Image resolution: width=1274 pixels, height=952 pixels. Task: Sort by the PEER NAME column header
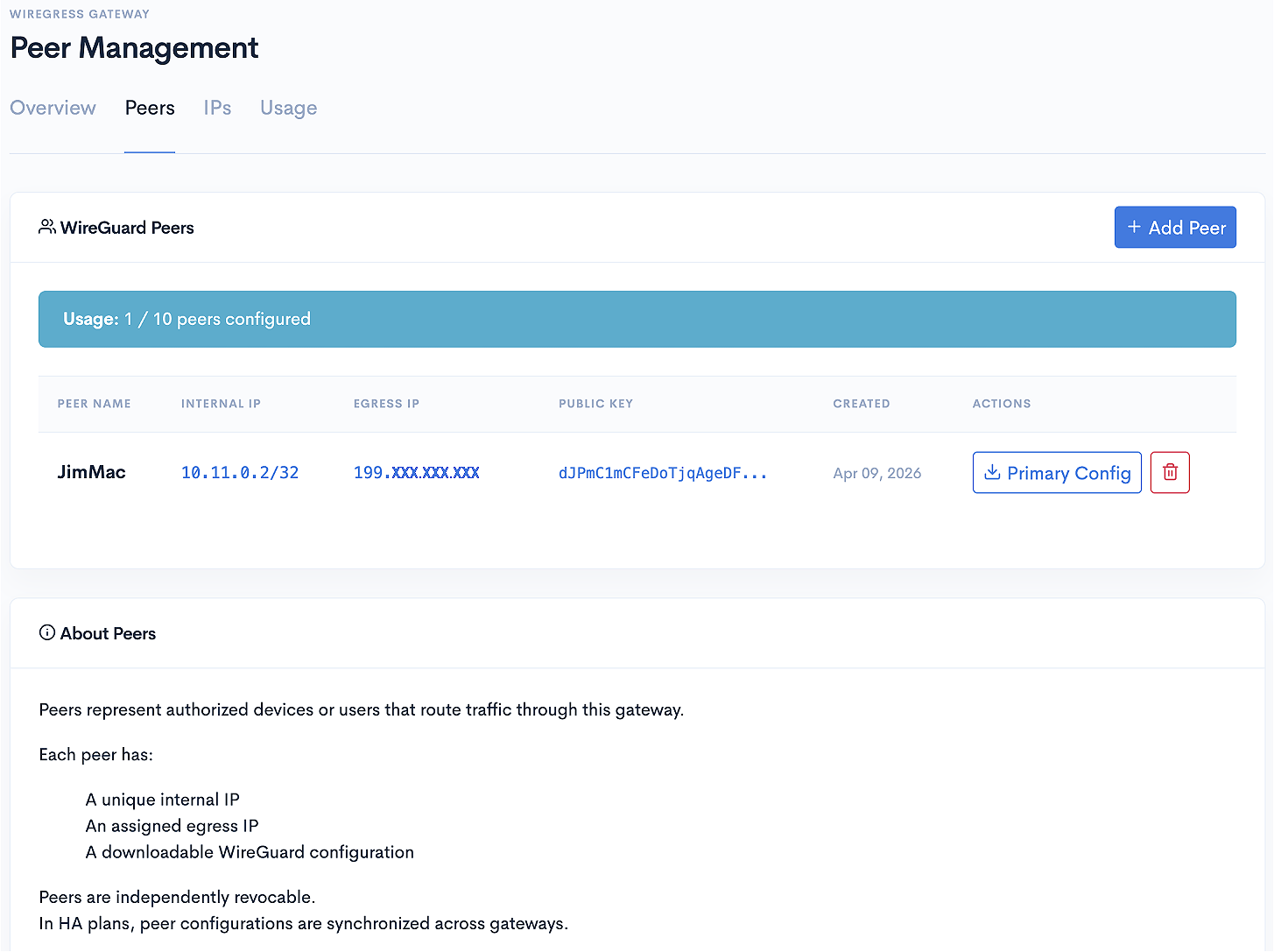pos(94,404)
